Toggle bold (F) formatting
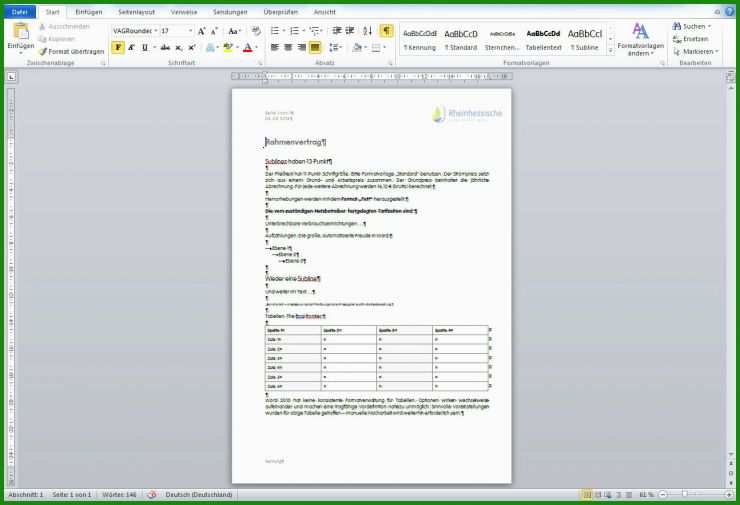Image resolution: width=740 pixels, height=505 pixels. (x=118, y=48)
